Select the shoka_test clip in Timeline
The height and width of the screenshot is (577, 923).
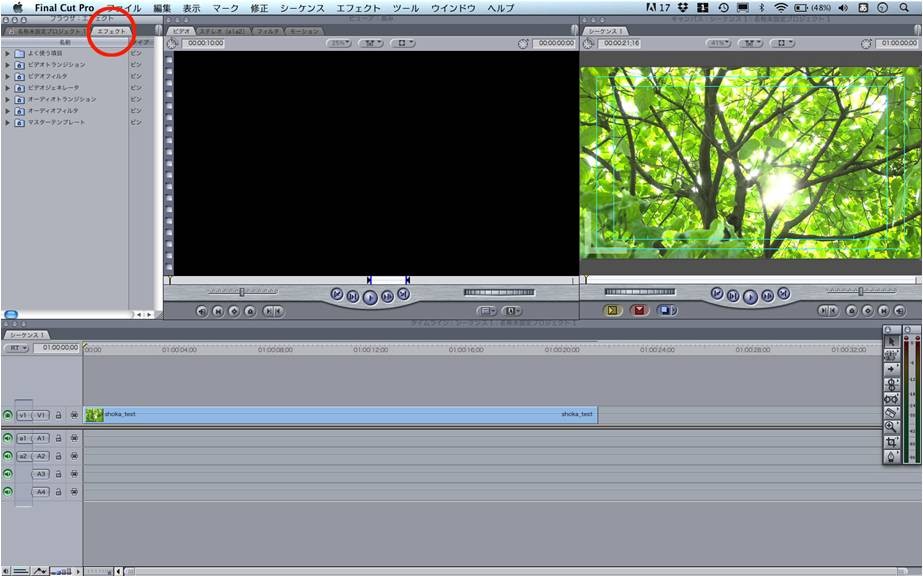[x=341, y=414]
